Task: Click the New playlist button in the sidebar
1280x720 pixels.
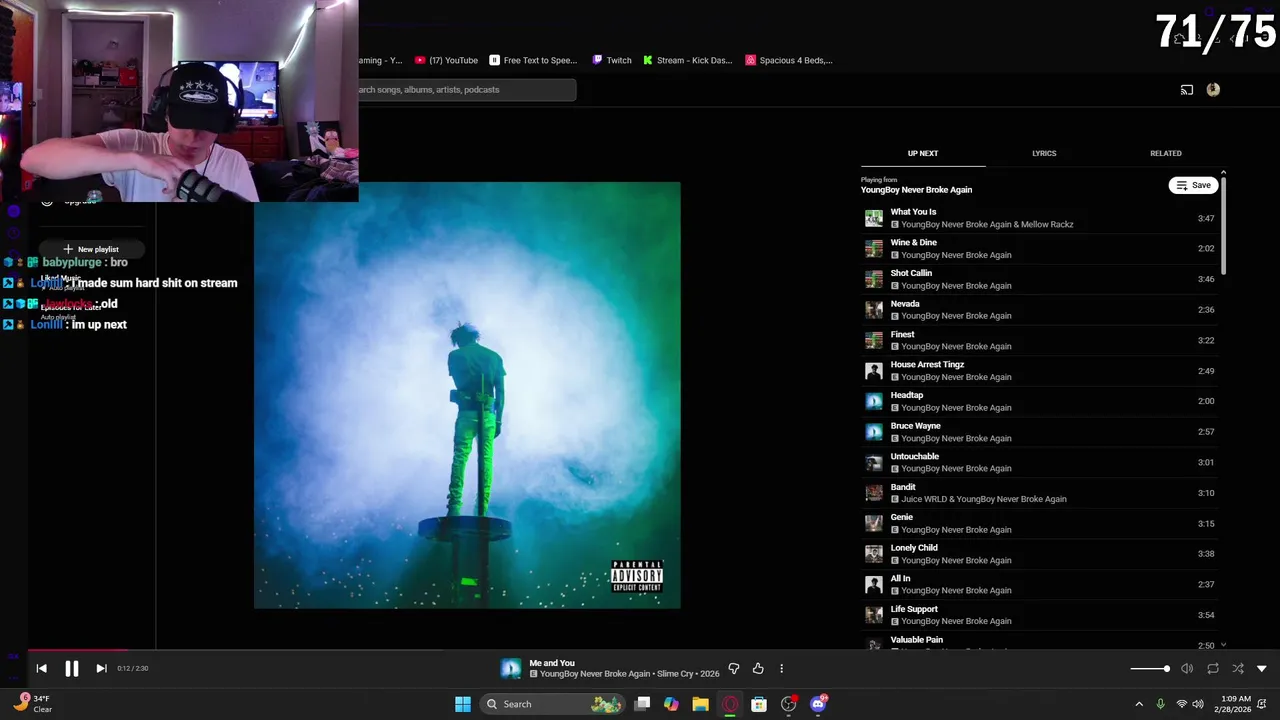Action: pos(91,249)
